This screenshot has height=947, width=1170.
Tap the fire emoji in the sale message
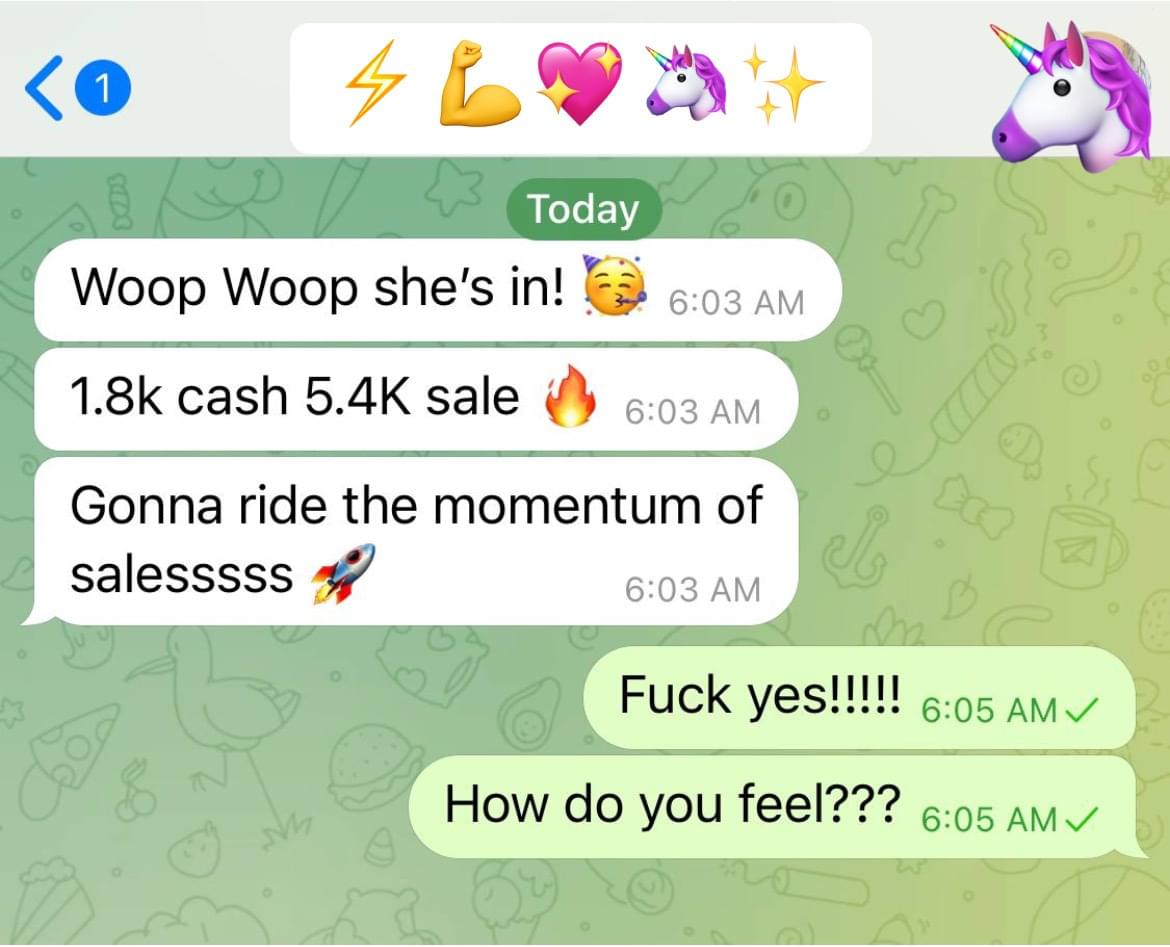tap(571, 396)
